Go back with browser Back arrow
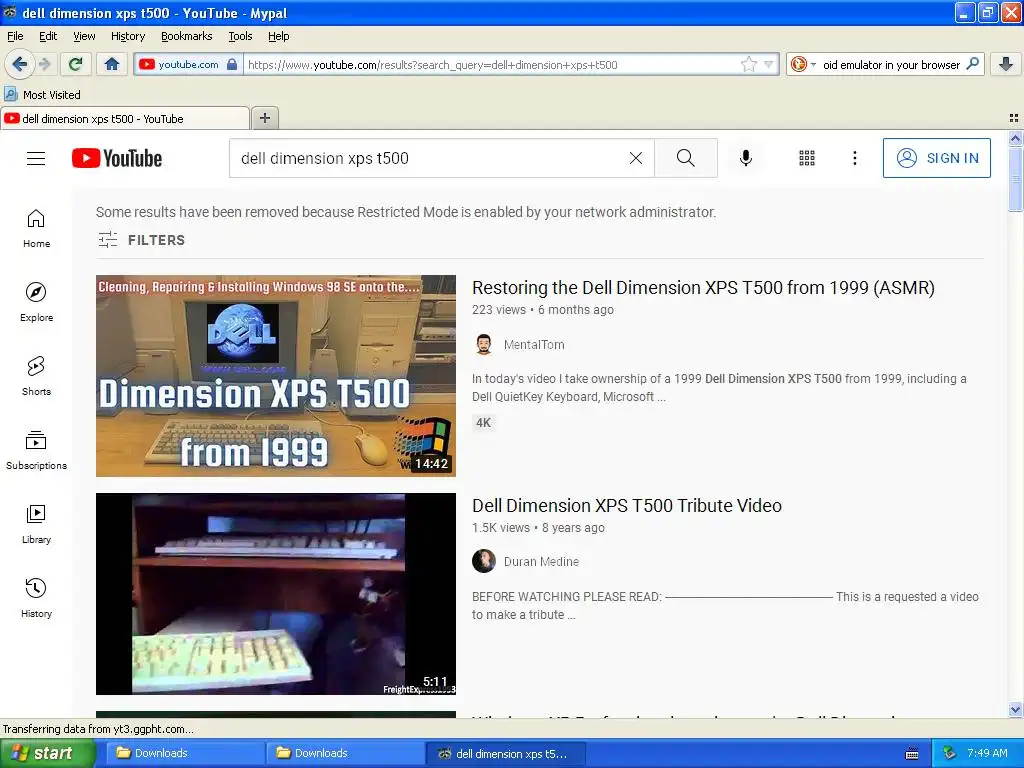The width and height of the screenshot is (1024, 768). click(19, 64)
